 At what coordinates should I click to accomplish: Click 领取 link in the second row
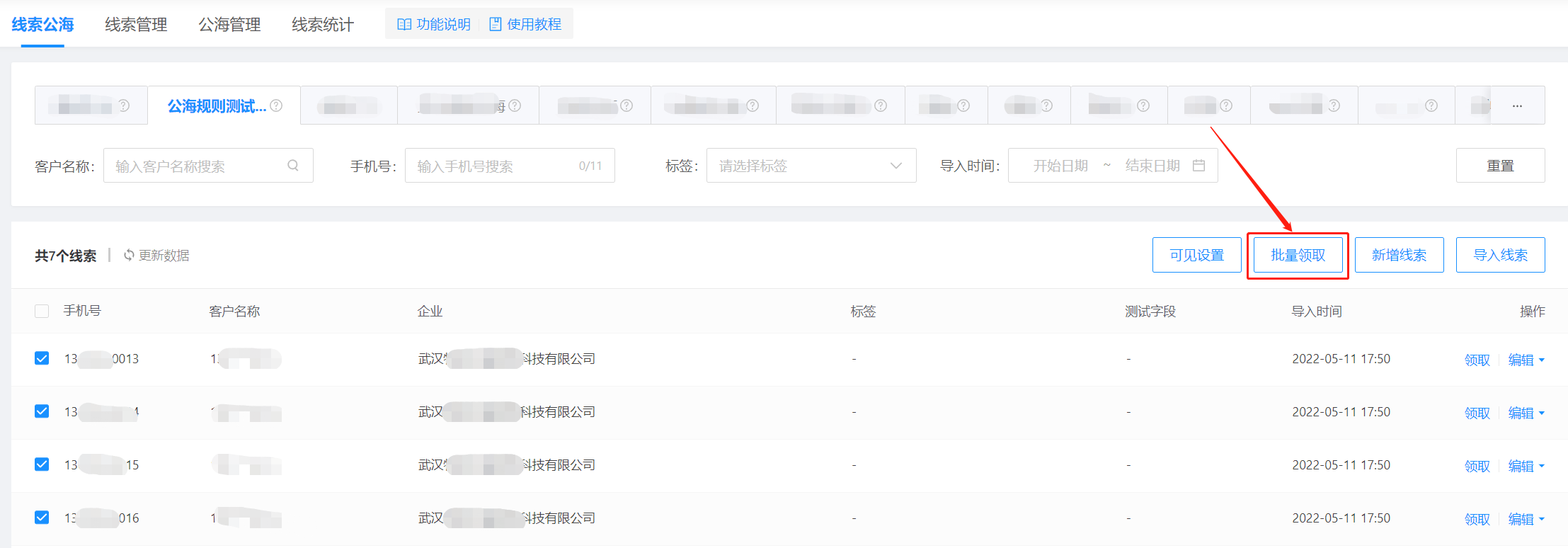click(1477, 413)
